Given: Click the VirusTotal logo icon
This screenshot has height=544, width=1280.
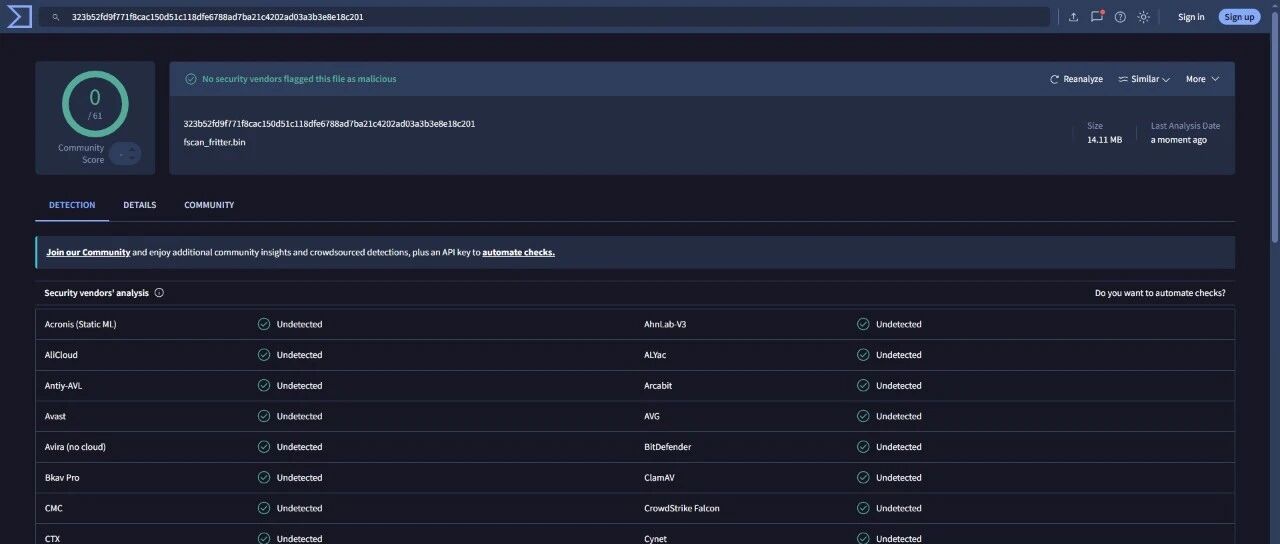Looking at the screenshot, I should click(x=20, y=16).
